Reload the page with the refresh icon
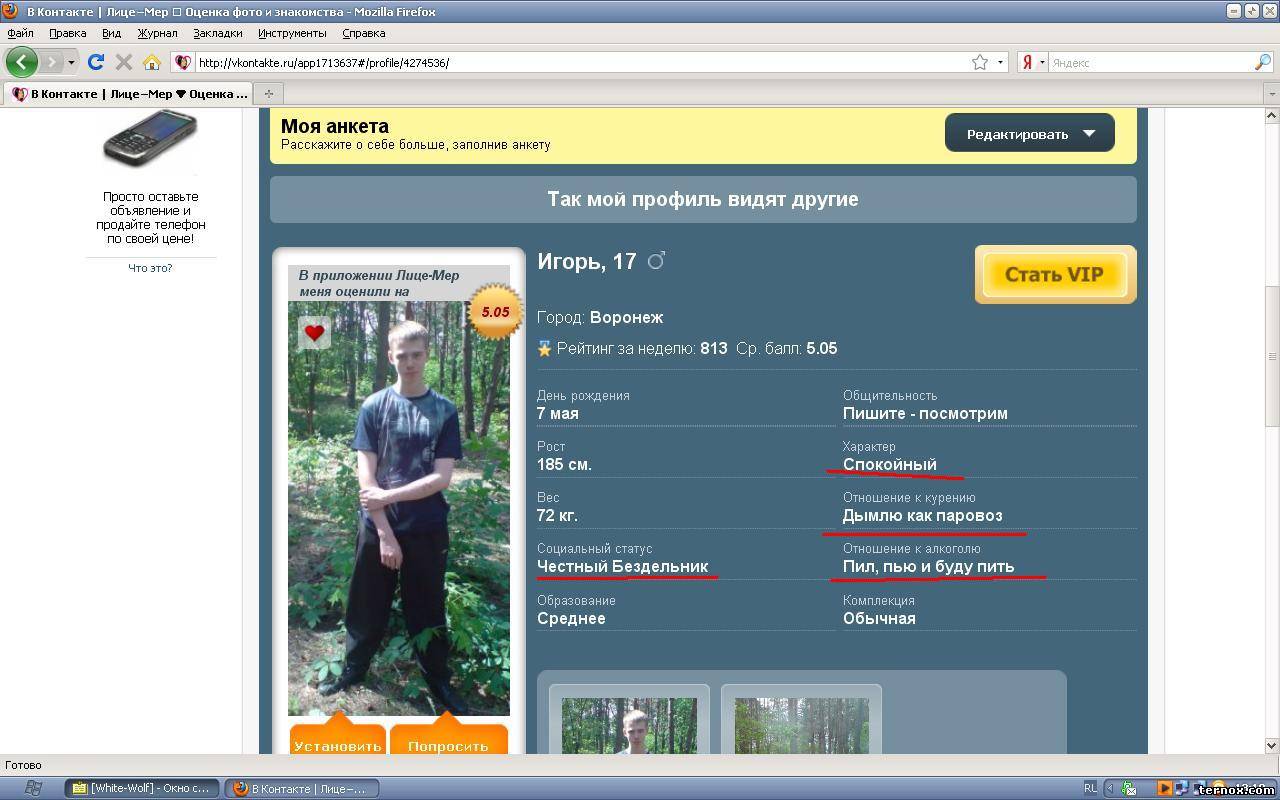Image resolution: width=1280 pixels, height=800 pixels. coord(96,62)
